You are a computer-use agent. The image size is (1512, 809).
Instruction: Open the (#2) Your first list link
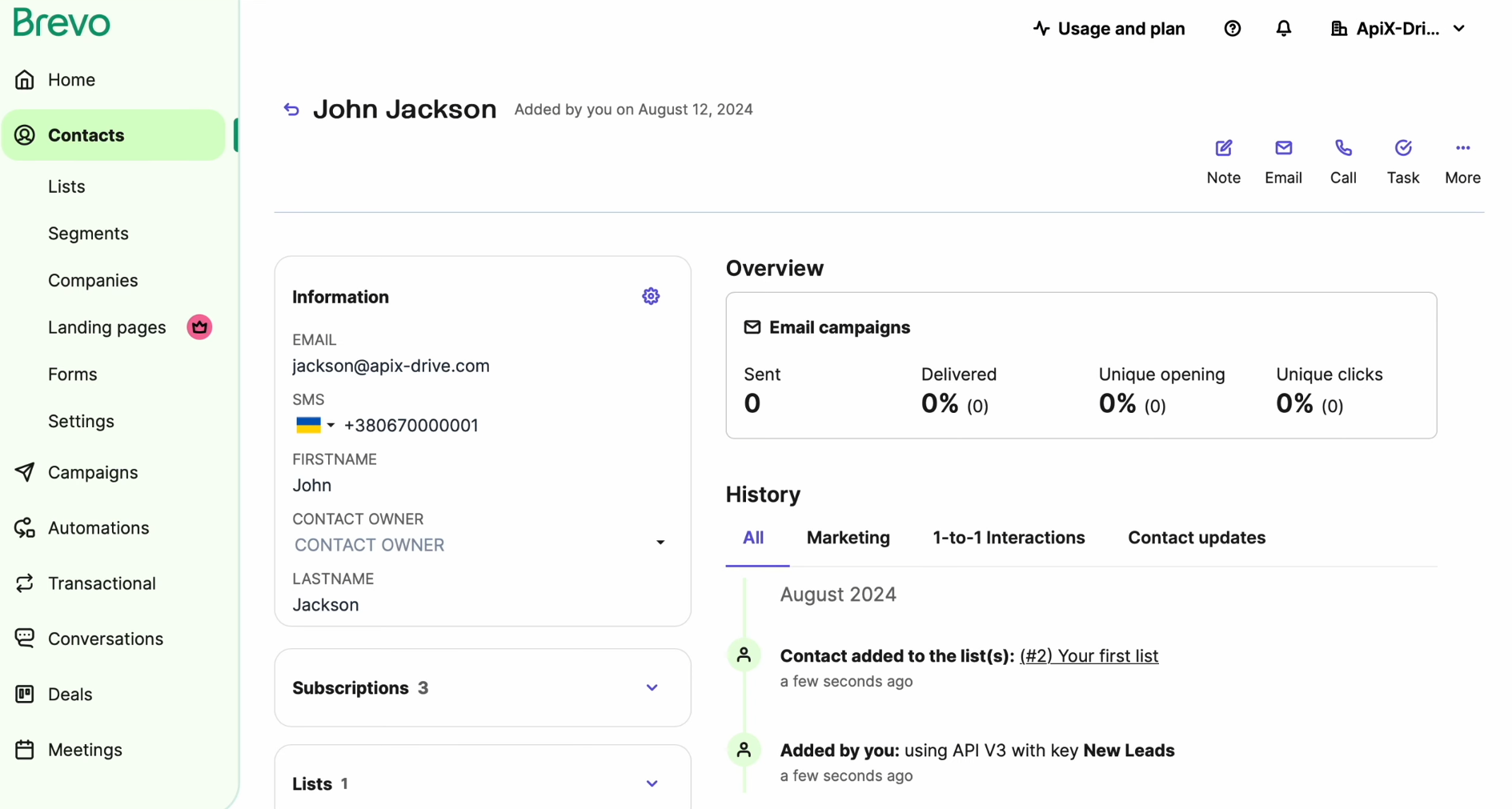(1088, 655)
